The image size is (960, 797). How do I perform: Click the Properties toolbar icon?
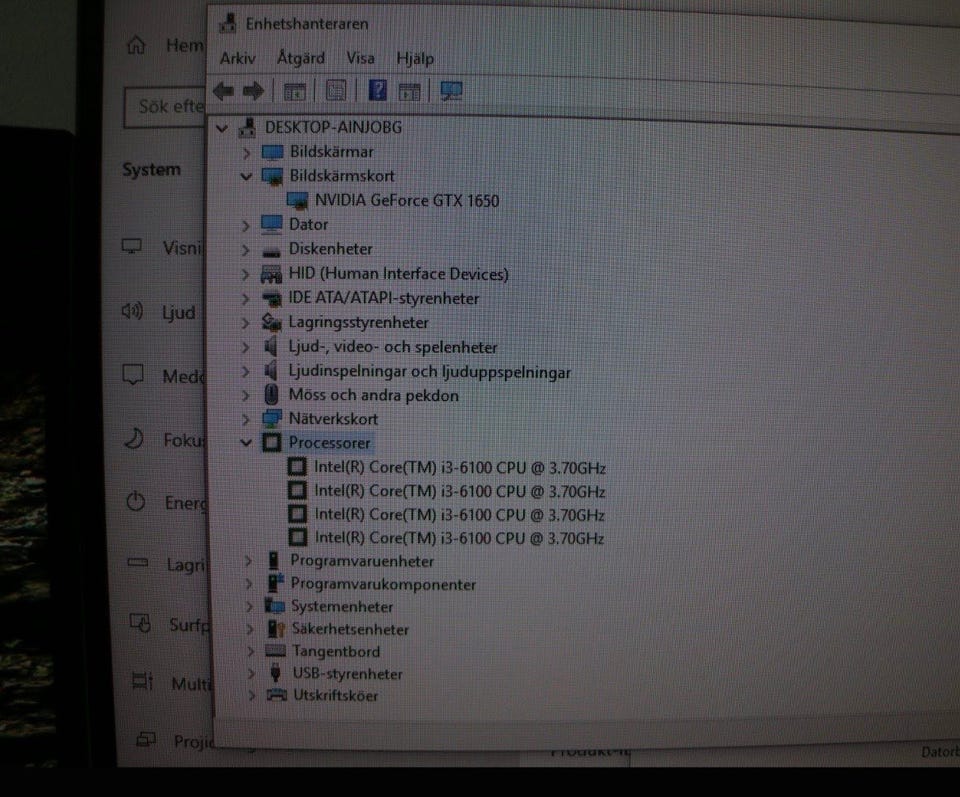coord(336,91)
